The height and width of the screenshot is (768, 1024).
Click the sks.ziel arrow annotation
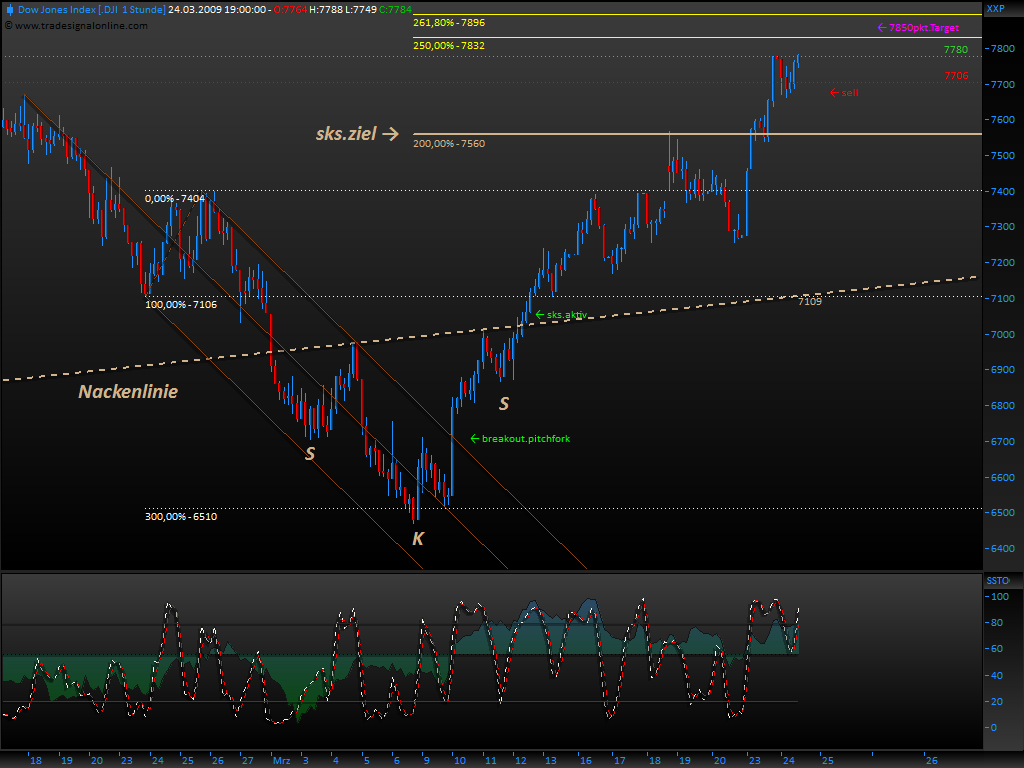(x=357, y=134)
